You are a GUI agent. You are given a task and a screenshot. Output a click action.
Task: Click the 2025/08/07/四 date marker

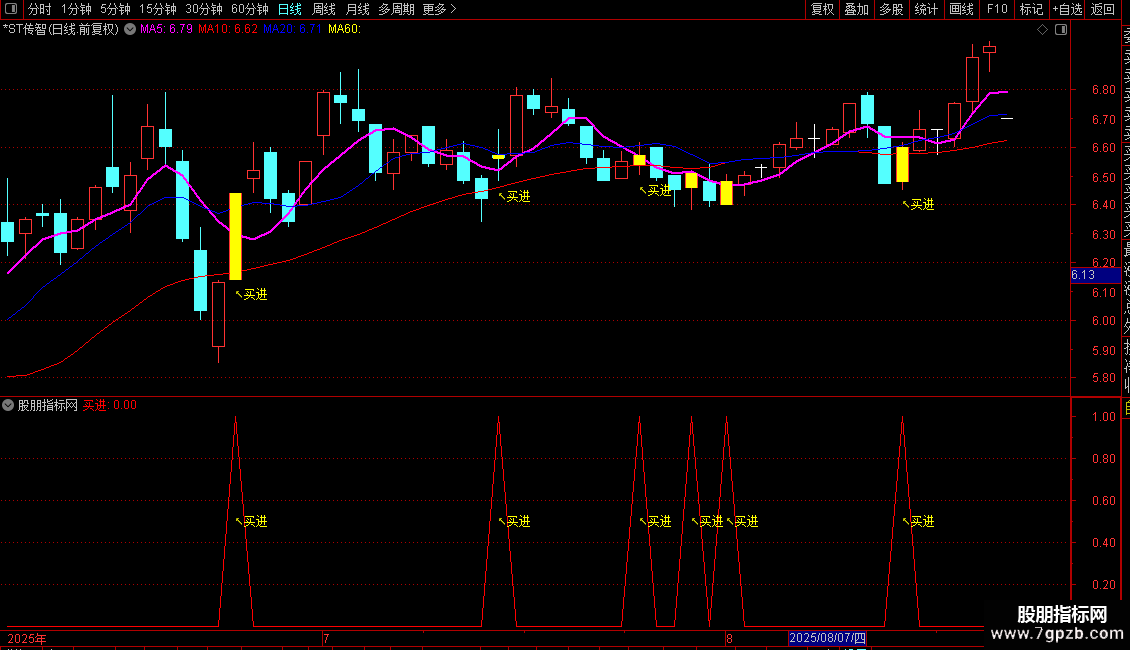[827, 638]
